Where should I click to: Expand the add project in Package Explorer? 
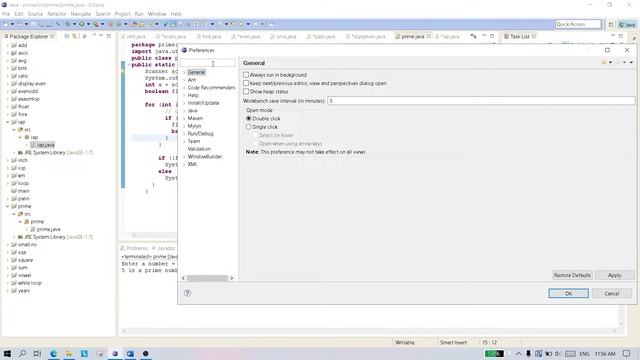click(x=7, y=45)
